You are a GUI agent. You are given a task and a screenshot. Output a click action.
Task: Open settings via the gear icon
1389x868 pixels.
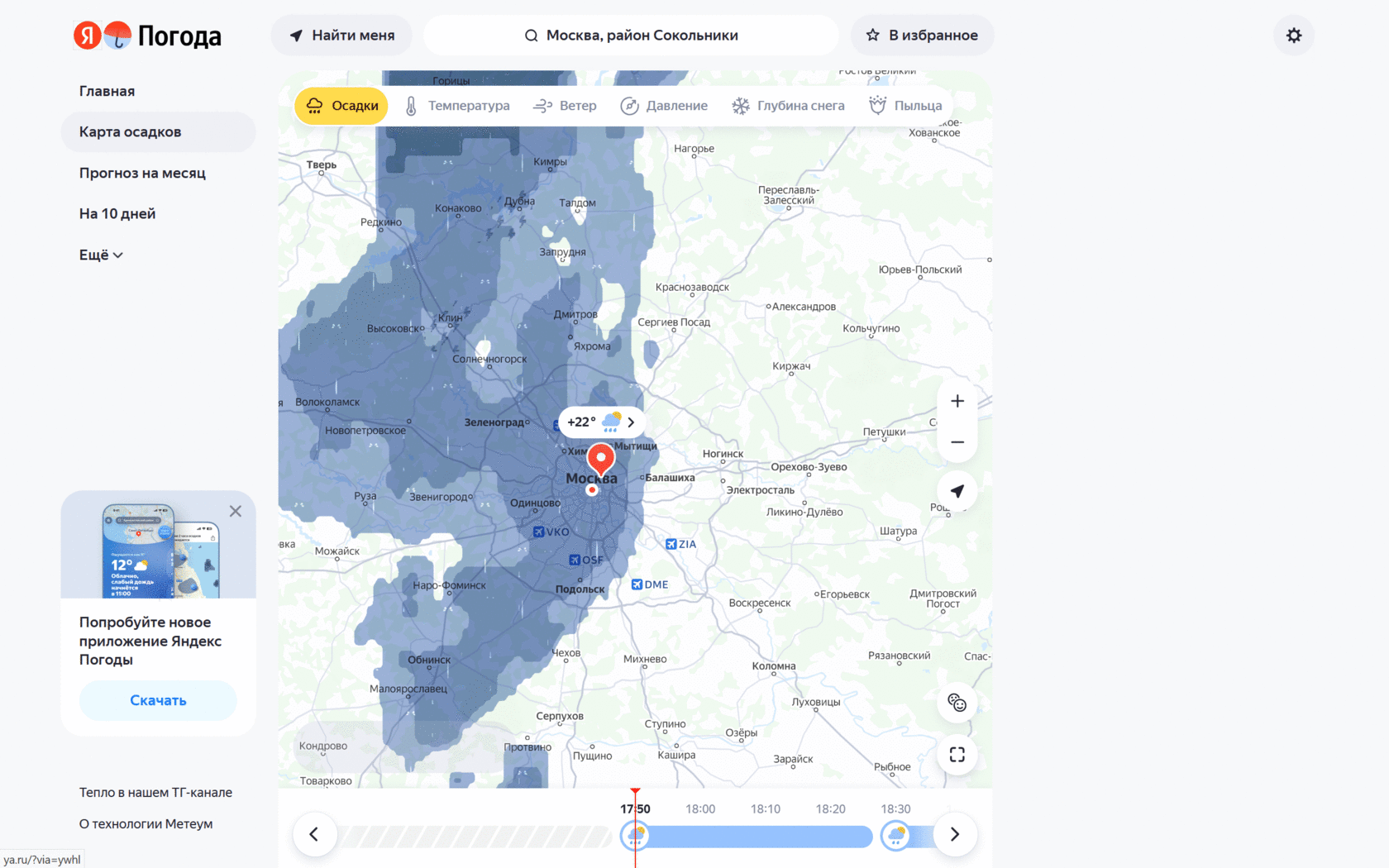point(1294,36)
